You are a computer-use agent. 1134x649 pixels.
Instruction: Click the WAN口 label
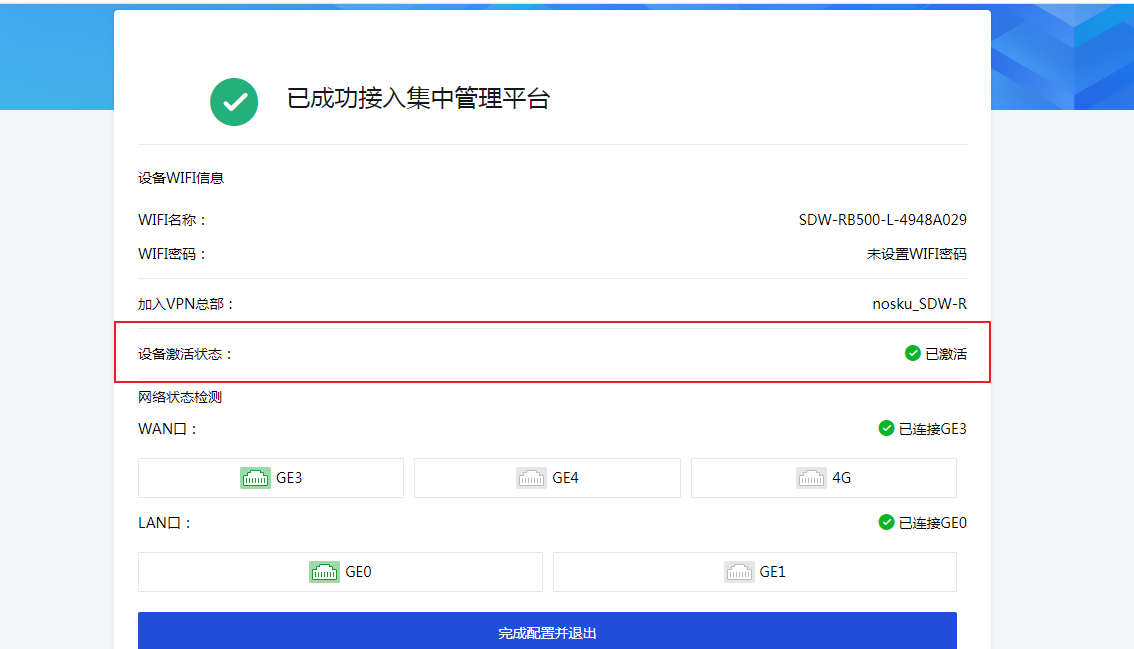tap(168, 429)
